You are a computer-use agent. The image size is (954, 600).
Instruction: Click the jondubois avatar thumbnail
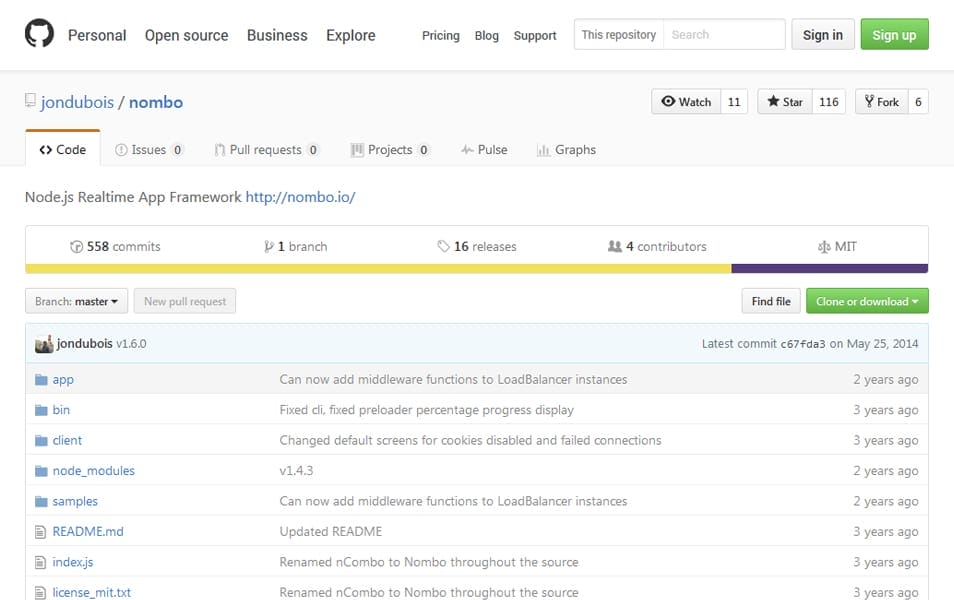(x=44, y=344)
